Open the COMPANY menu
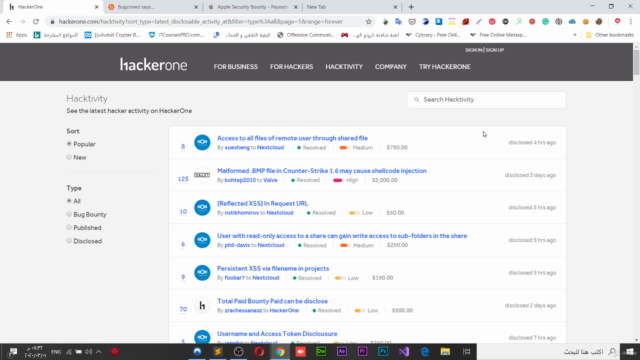The width and height of the screenshot is (640, 360). coord(391,67)
